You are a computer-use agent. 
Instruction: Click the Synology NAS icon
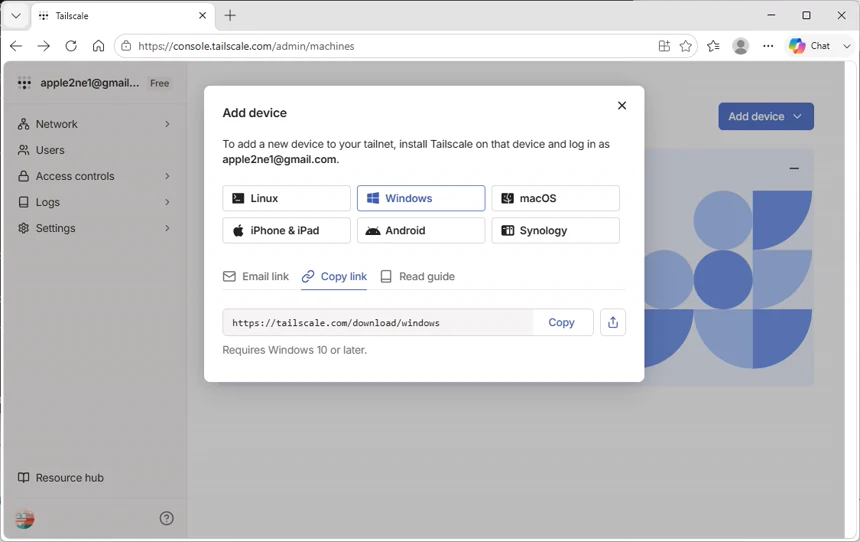[x=507, y=230]
